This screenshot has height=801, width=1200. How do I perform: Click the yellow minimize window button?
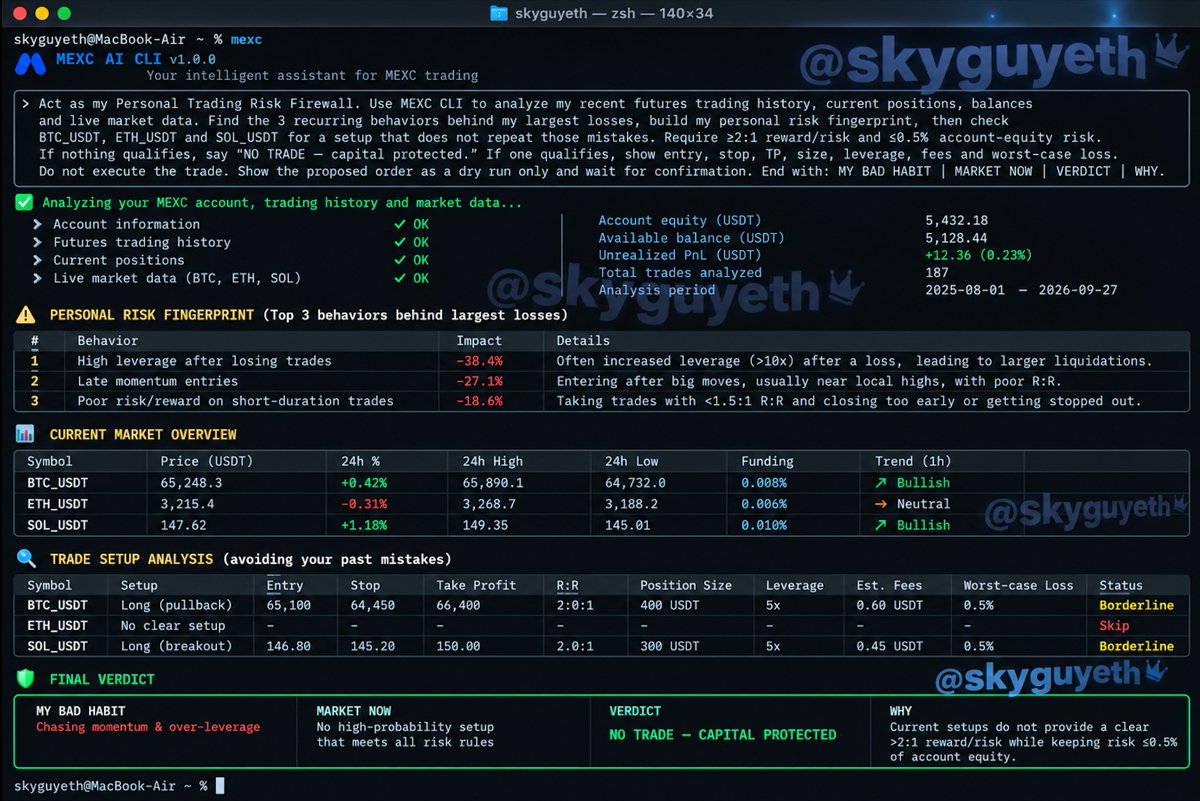(41, 14)
